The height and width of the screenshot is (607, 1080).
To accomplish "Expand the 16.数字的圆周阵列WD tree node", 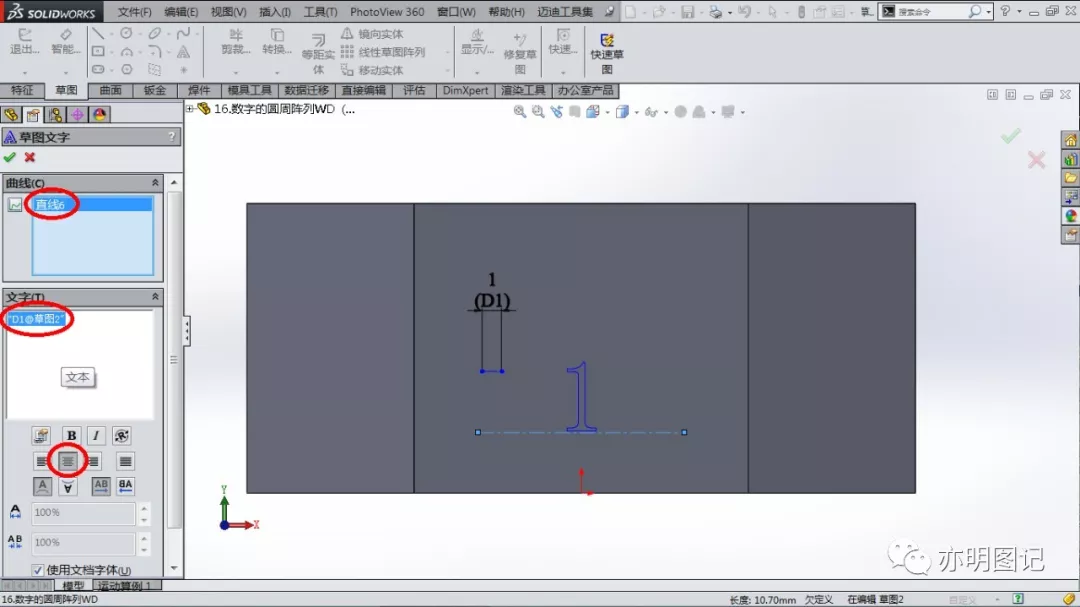I will pyautogui.click(x=189, y=109).
